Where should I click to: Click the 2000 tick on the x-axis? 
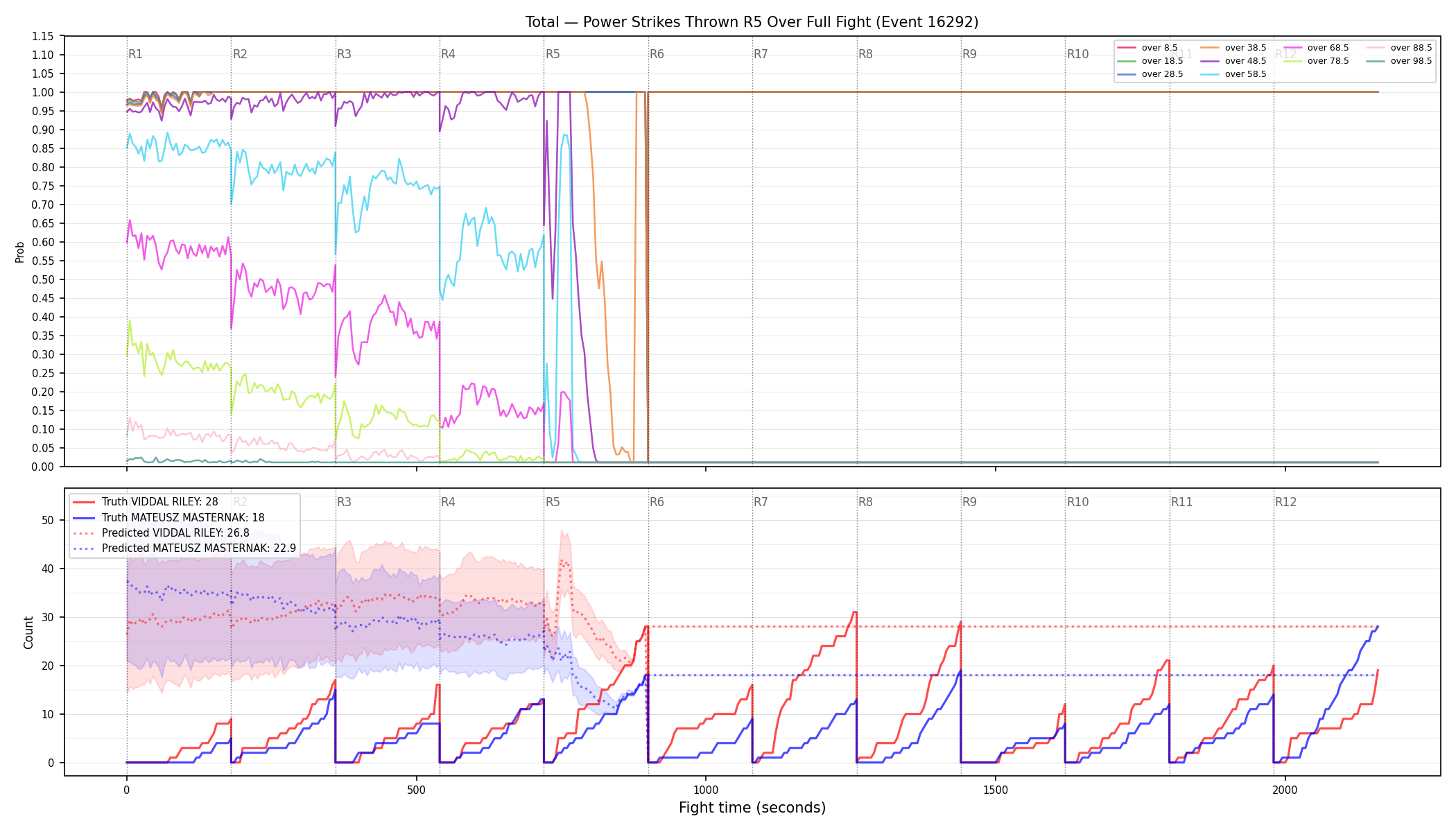coord(1285,790)
